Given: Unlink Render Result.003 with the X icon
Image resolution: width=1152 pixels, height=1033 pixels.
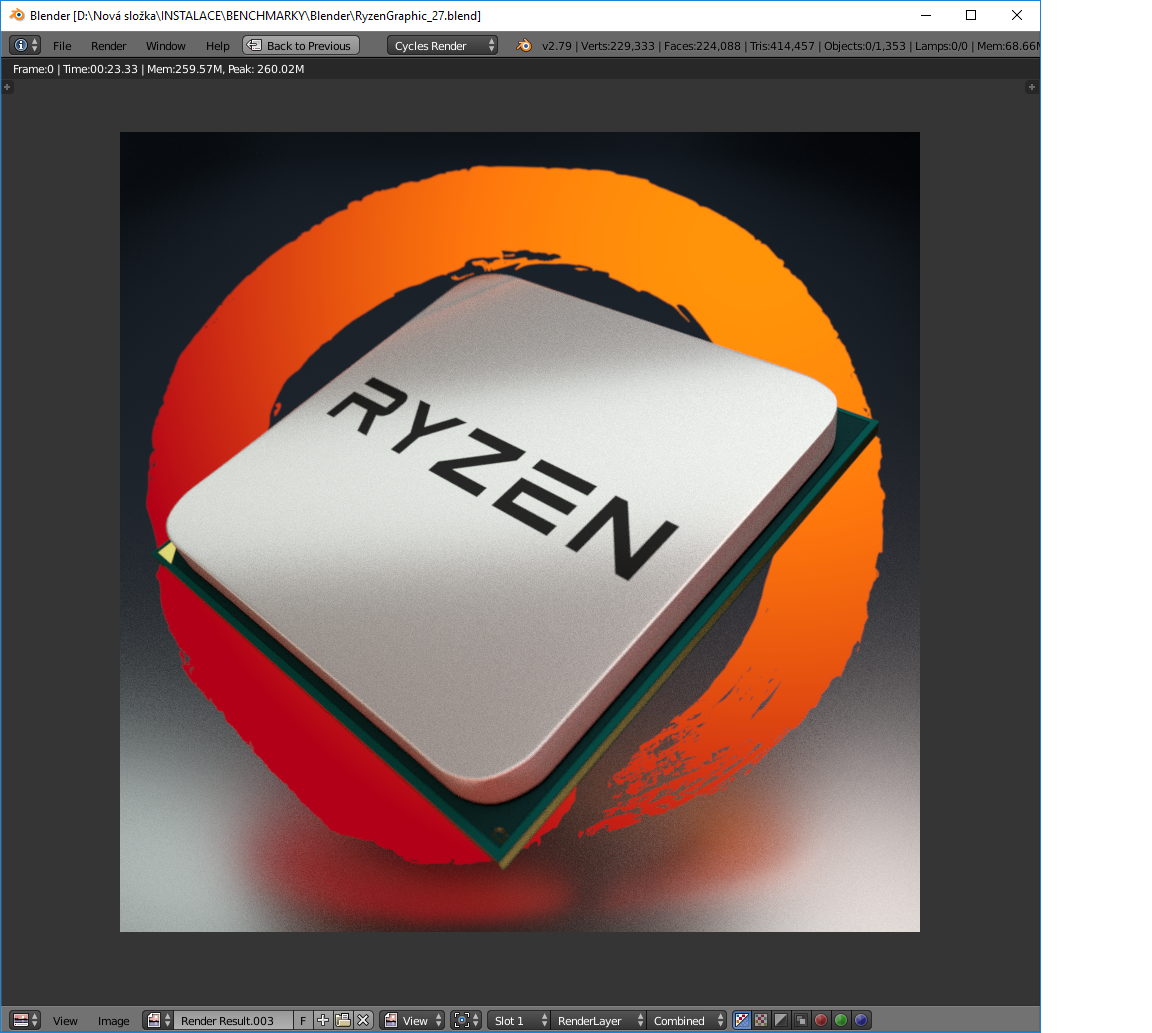Looking at the screenshot, I should pyautogui.click(x=363, y=1020).
